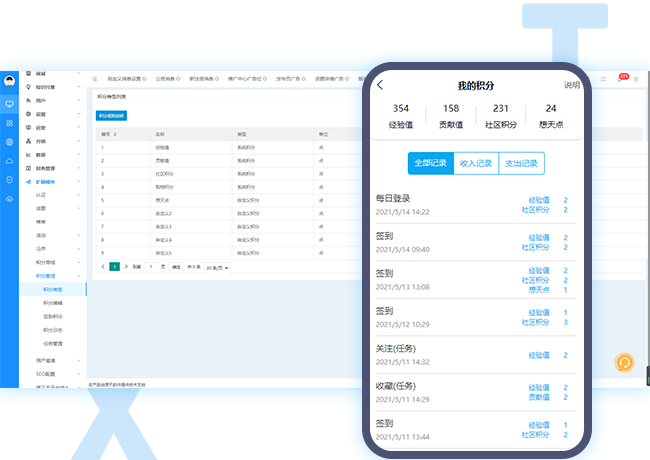650x460 pixels.
Task: Click the page number input in pagination
Action: pyautogui.click(x=150, y=267)
